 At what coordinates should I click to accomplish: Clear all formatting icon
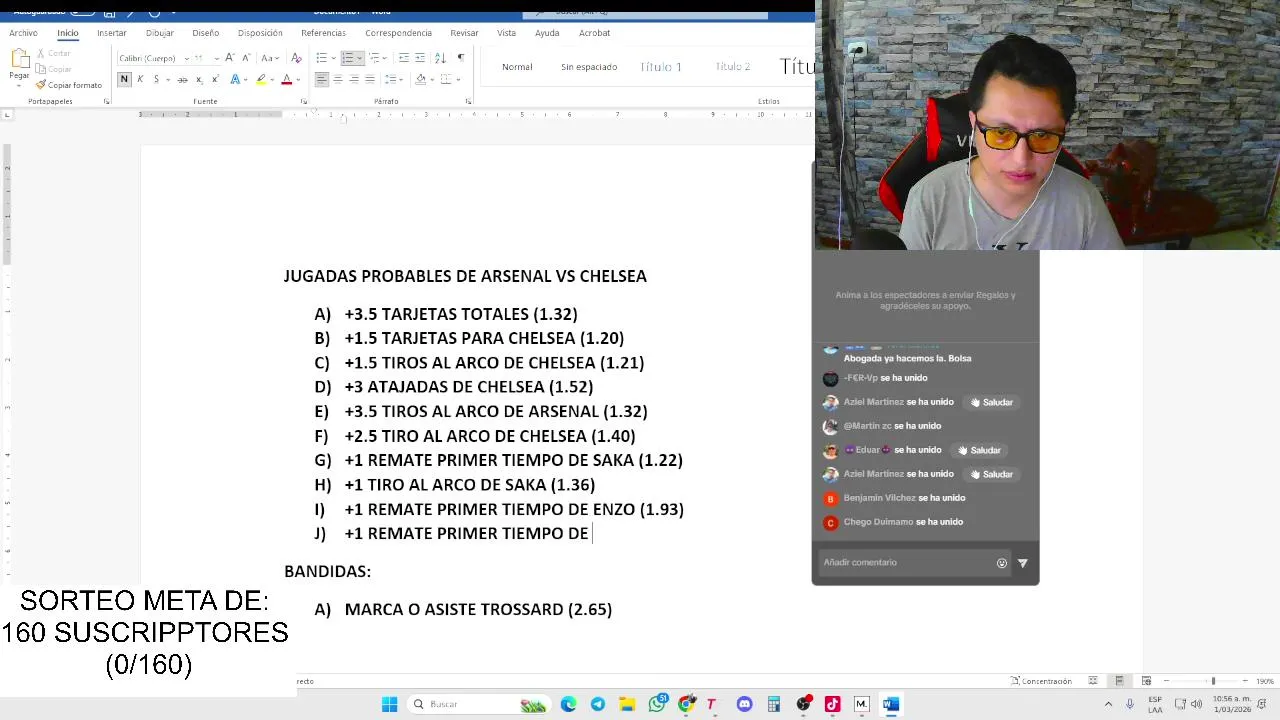tap(296, 58)
